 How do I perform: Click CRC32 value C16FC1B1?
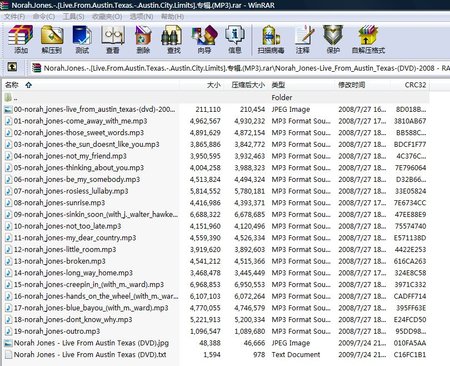(410, 355)
